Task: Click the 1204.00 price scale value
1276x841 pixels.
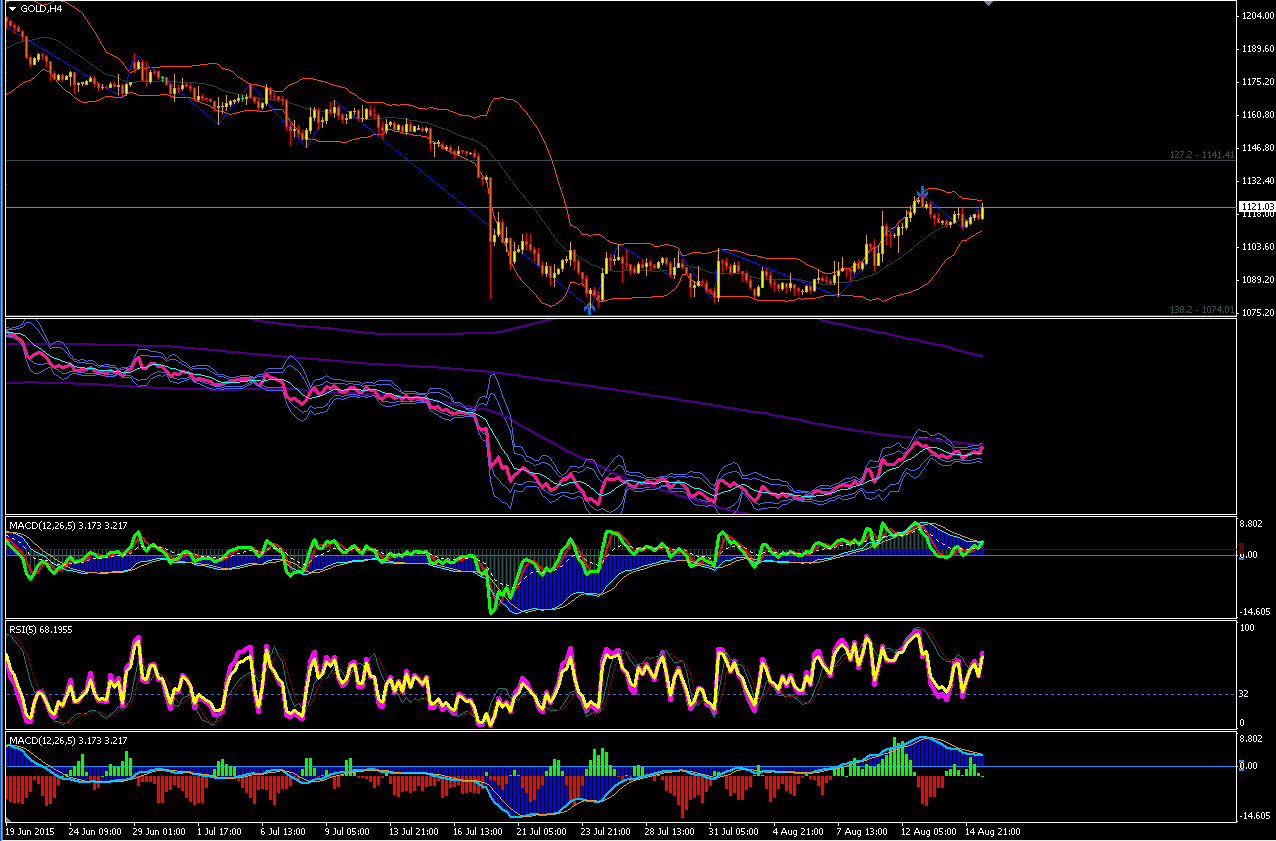Action: pyautogui.click(x=1256, y=16)
